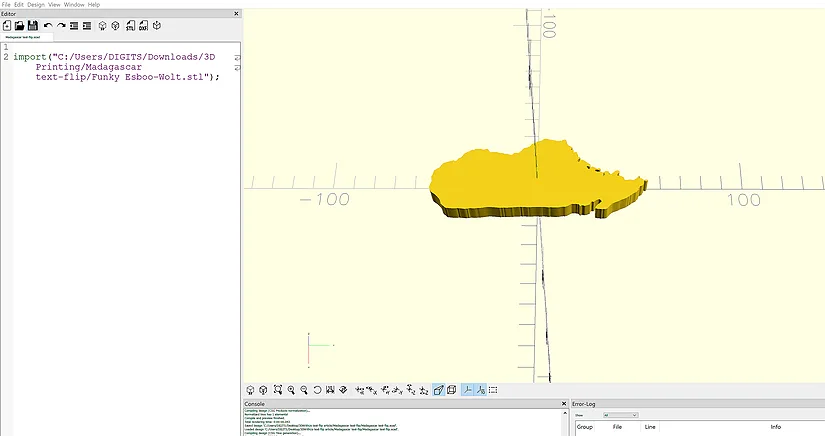Click the Console scroll-up arrow

(x=565, y=412)
